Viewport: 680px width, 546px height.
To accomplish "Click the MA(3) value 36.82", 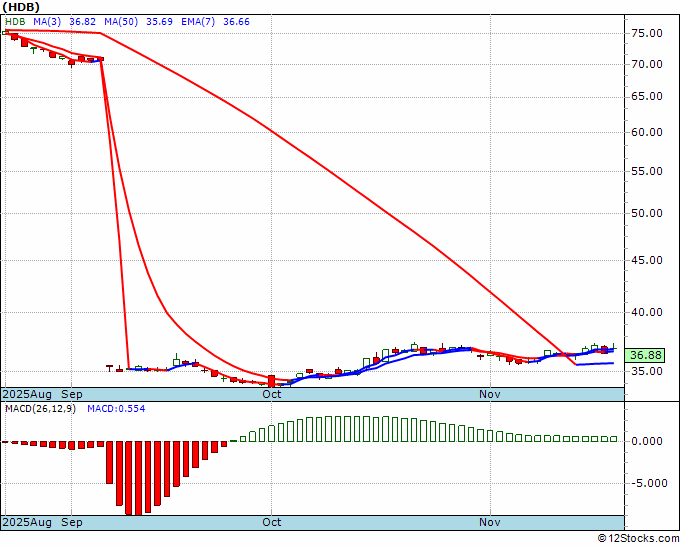I will point(82,22).
